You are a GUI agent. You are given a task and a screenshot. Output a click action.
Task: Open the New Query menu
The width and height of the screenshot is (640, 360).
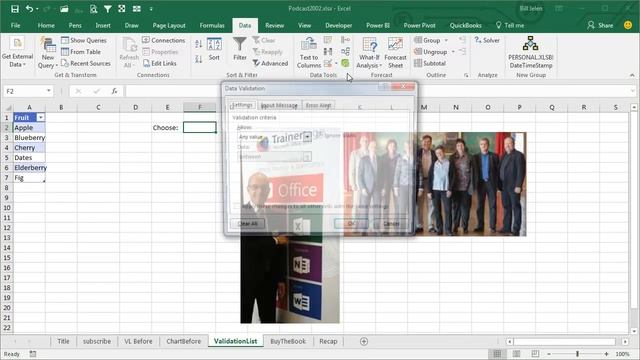pos(48,53)
